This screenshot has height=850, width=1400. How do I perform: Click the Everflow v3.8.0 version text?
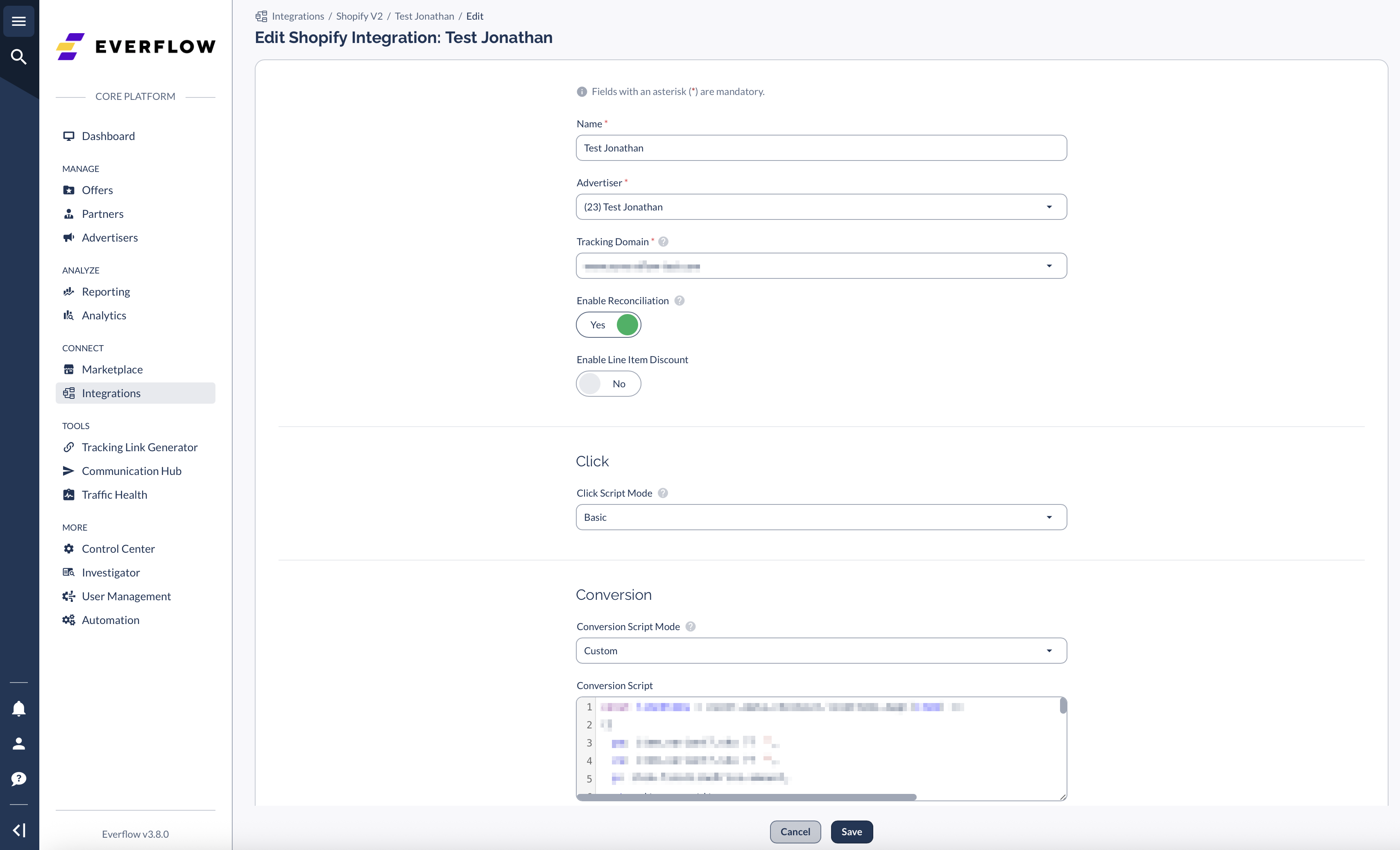pyautogui.click(x=135, y=834)
